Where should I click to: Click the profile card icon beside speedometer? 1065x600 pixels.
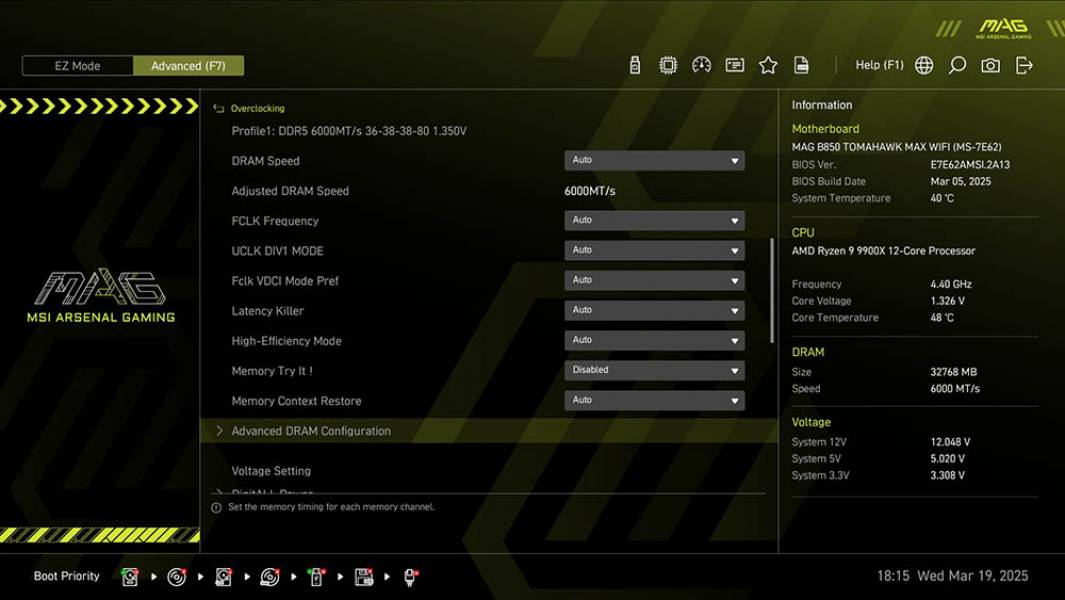(x=734, y=65)
